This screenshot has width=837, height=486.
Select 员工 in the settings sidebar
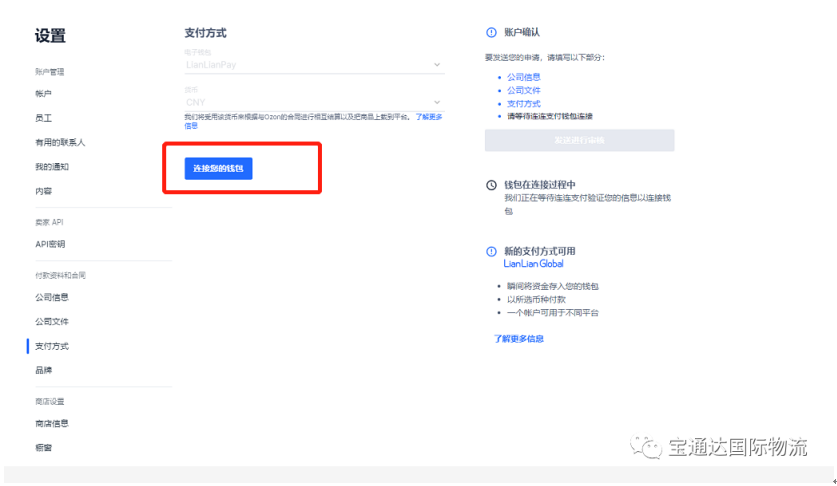point(43,118)
